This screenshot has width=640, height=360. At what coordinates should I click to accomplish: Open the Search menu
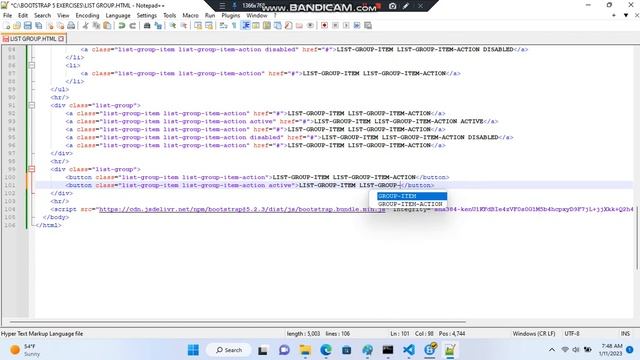pyautogui.click(x=42, y=16)
